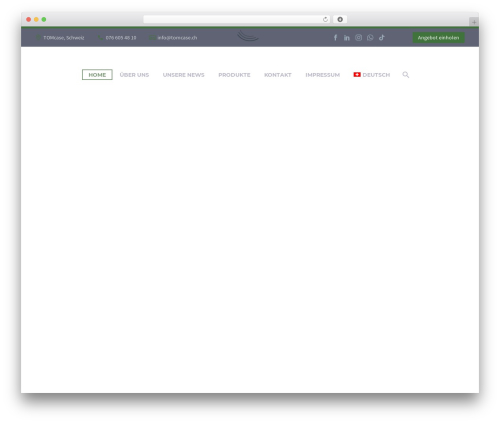Click the phone icon in top bar
Screen dimensions: 500x423
coord(100,38)
